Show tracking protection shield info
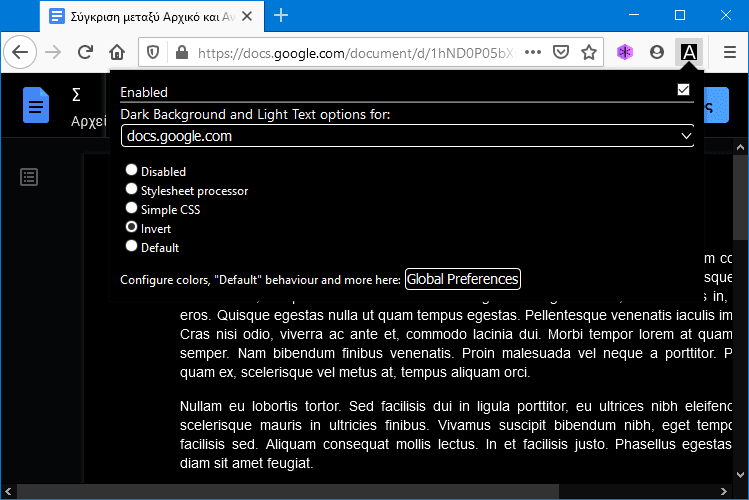Image resolution: width=749 pixels, height=500 pixels. pos(153,53)
